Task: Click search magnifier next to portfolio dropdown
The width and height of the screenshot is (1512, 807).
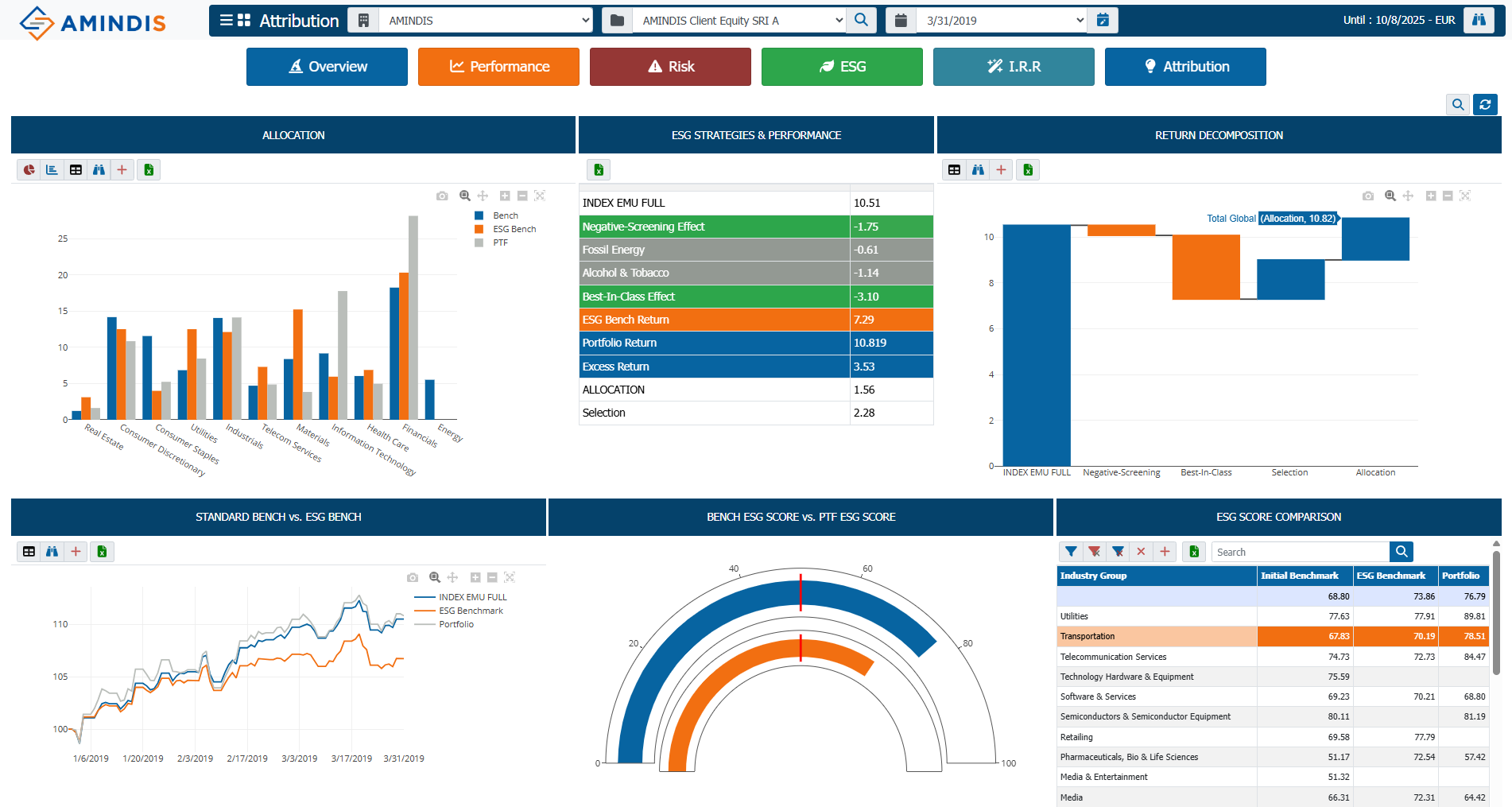Action: click(x=862, y=21)
